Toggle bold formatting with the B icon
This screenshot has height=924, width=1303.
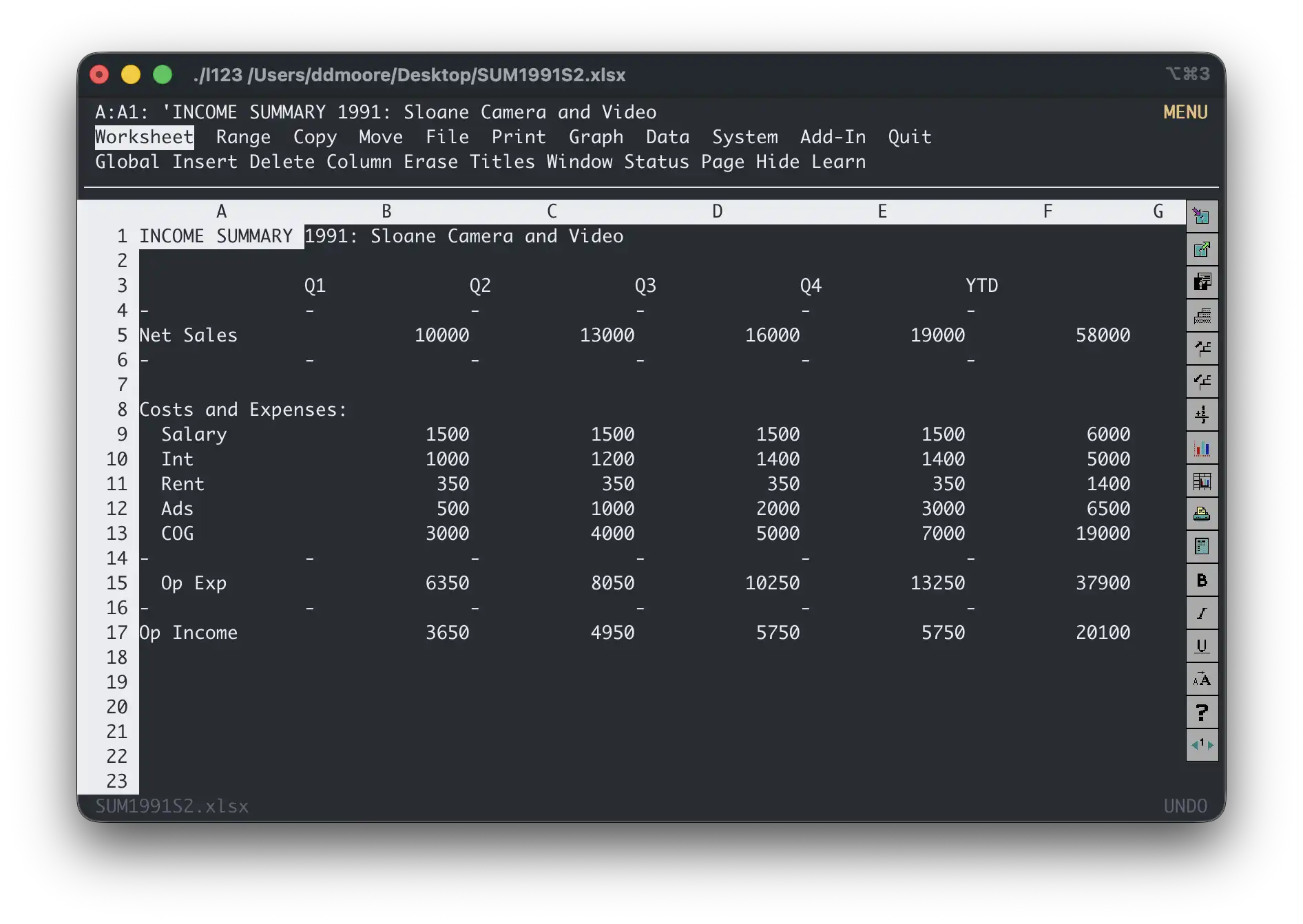[x=1202, y=580]
